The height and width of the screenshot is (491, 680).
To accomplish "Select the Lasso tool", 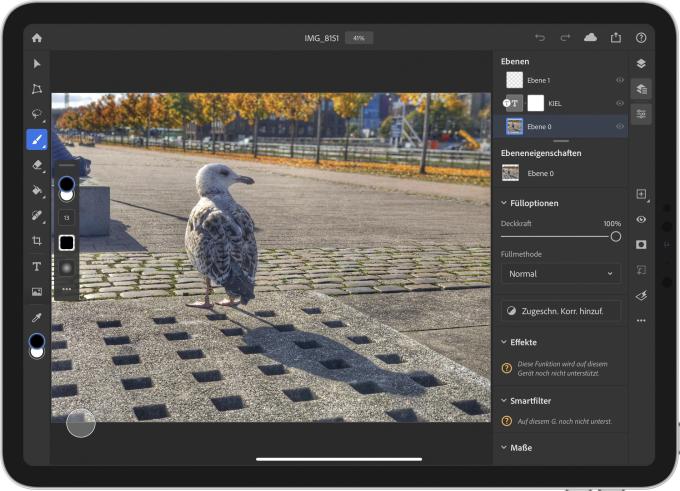I will coord(37,114).
